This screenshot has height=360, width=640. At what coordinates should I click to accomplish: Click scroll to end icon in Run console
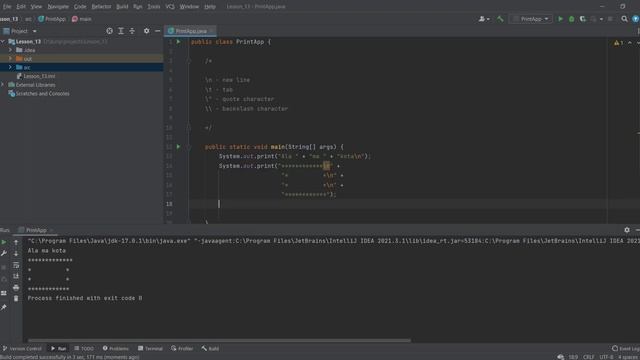16,276
